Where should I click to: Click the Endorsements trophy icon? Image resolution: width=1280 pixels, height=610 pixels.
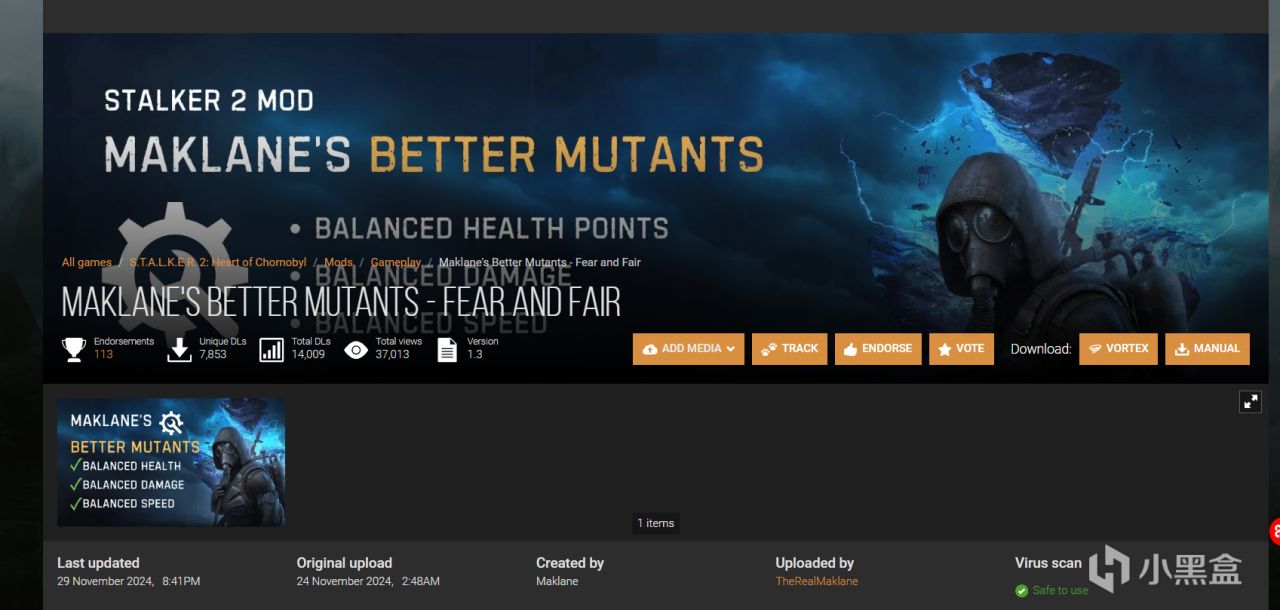point(74,349)
